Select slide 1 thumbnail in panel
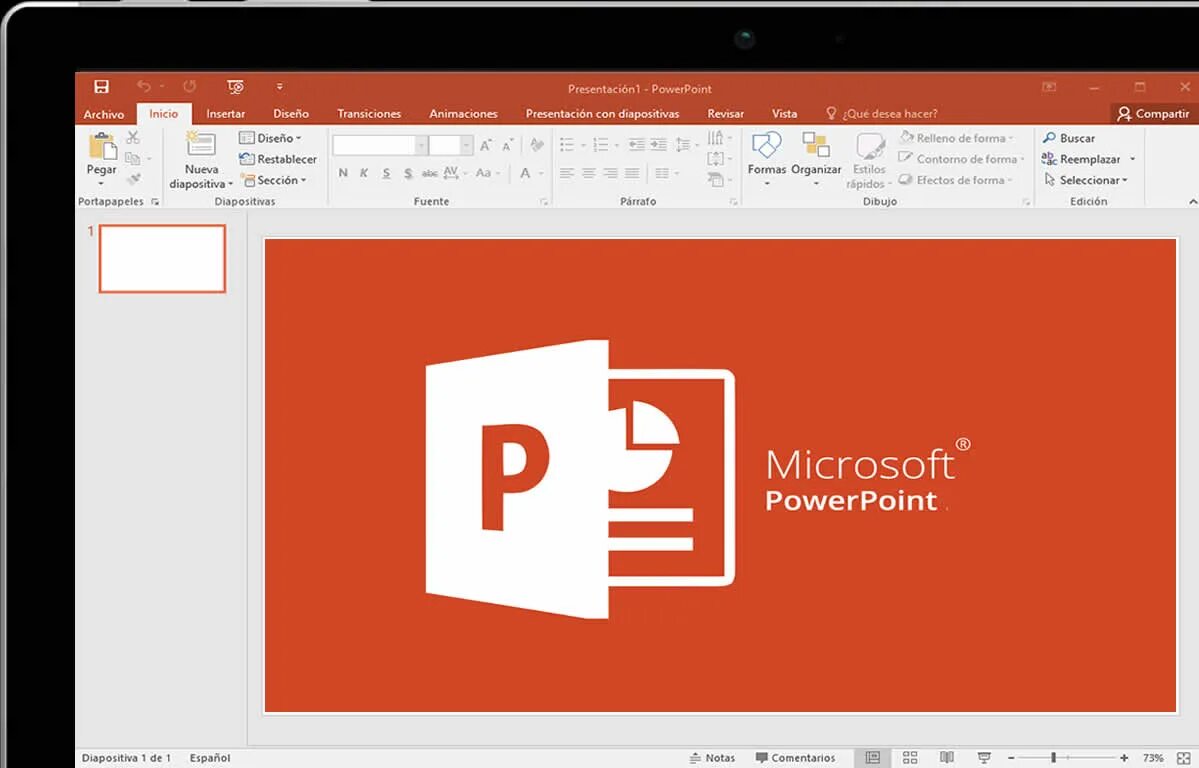This screenshot has height=768, width=1199. click(x=162, y=259)
